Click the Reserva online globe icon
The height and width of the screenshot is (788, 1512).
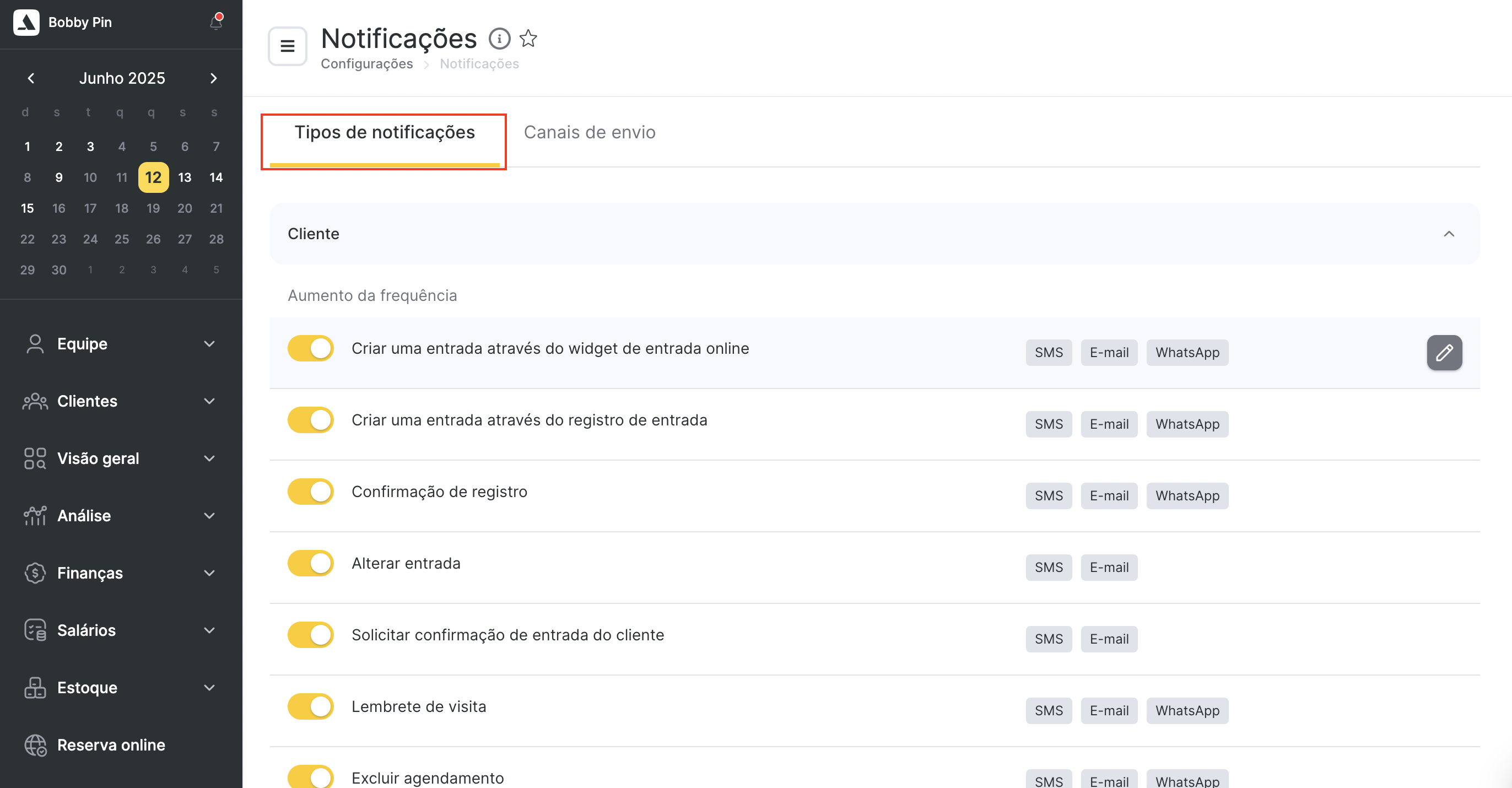coord(35,746)
